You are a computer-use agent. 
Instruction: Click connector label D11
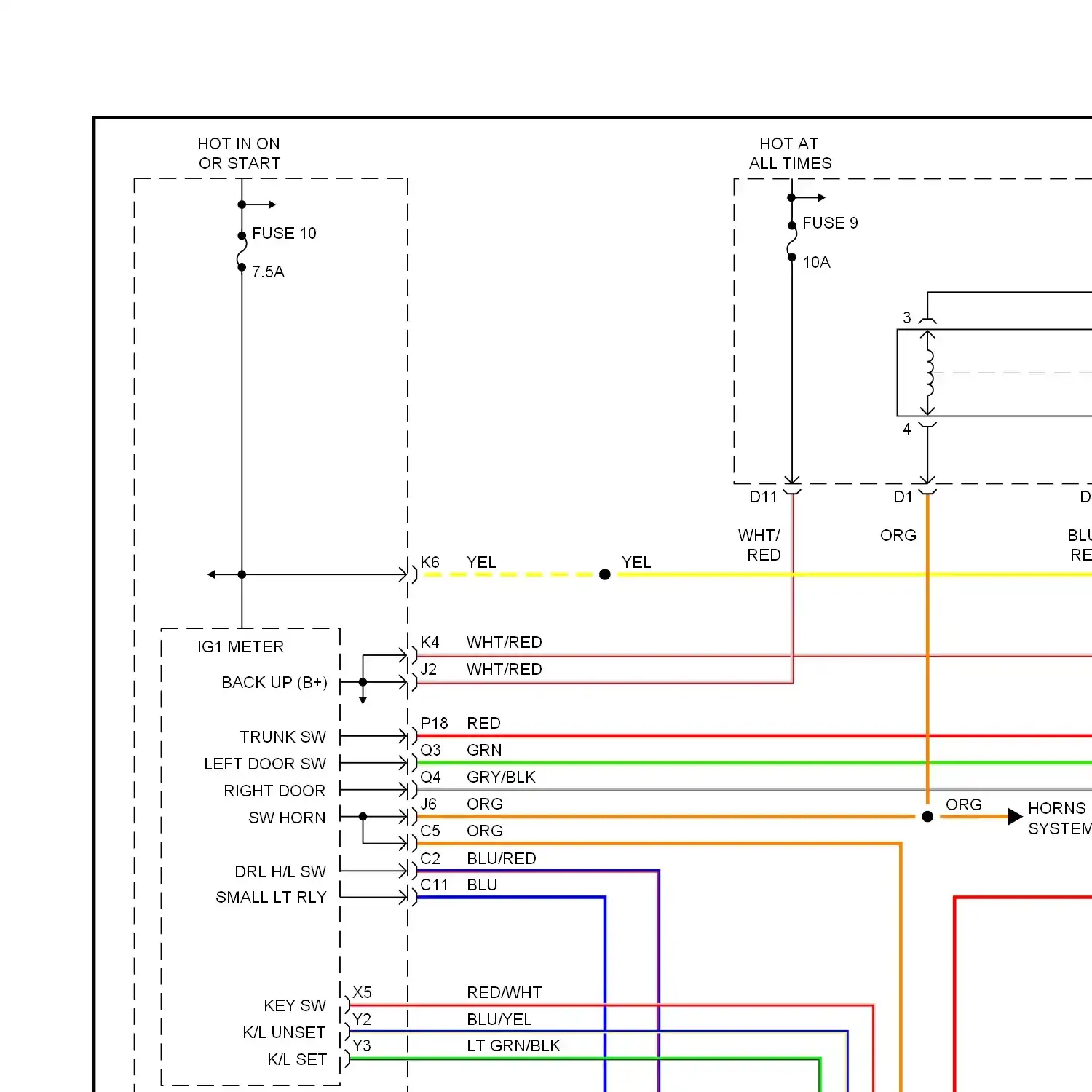coord(763,496)
